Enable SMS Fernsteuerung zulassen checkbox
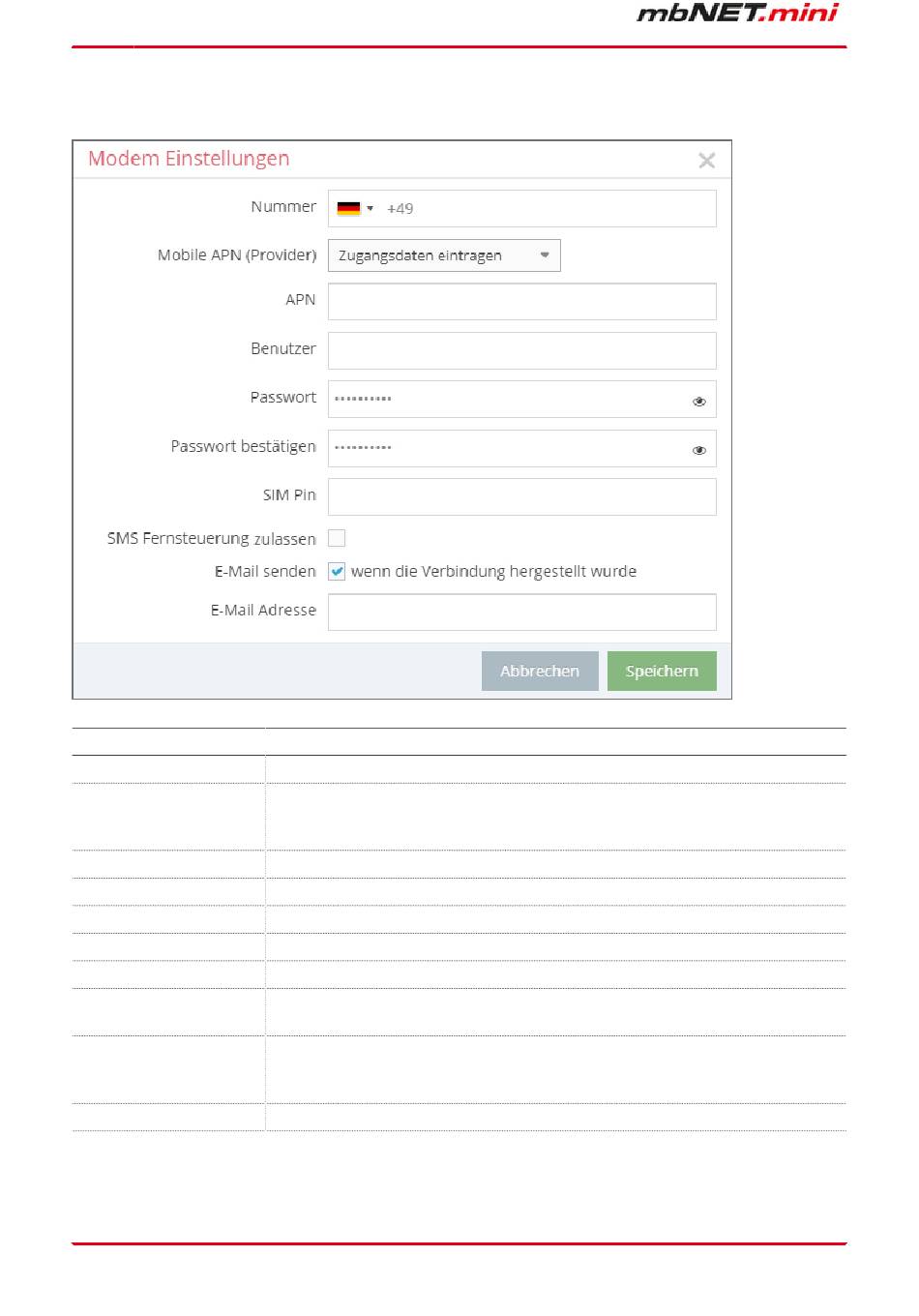The height and width of the screenshot is (1316, 919). click(x=337, y=538)
